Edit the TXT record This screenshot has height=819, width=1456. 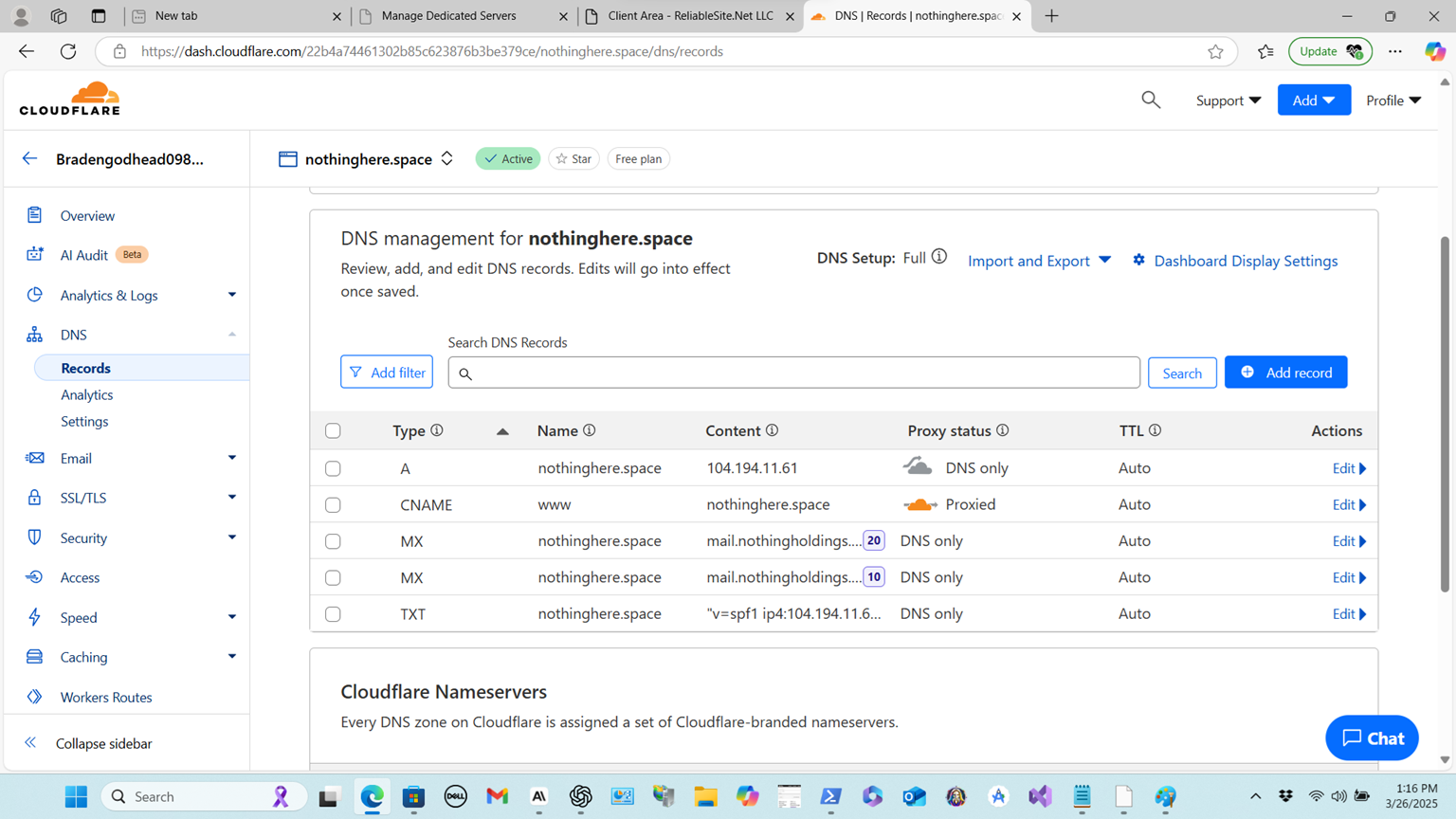click(1349, 614)
